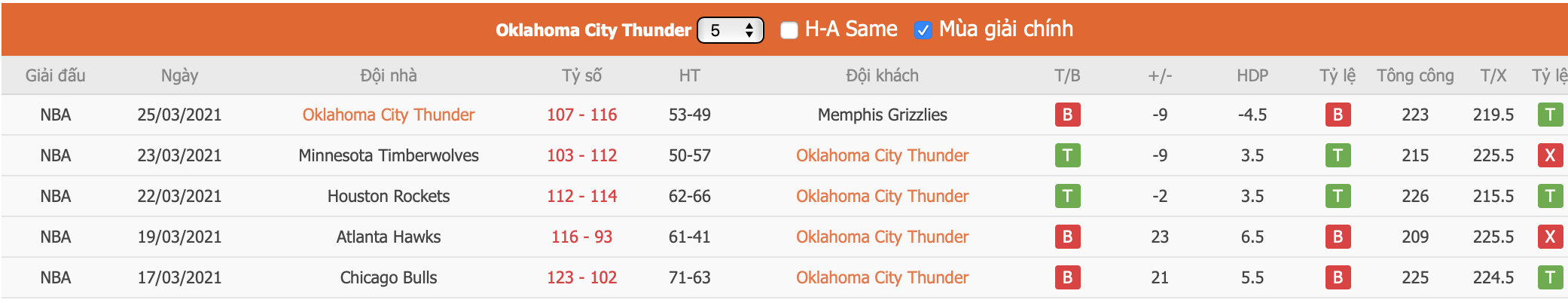
Task: Click the Ngày column header
Action: 179,75
